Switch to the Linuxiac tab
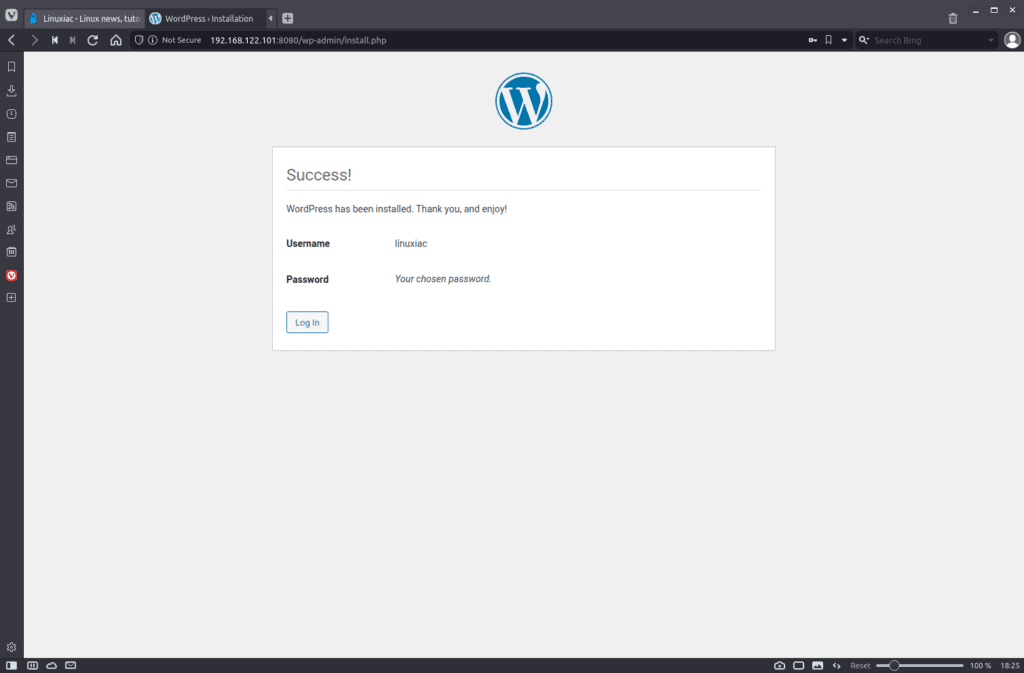The image size is (1024, 673). (85, 18)
